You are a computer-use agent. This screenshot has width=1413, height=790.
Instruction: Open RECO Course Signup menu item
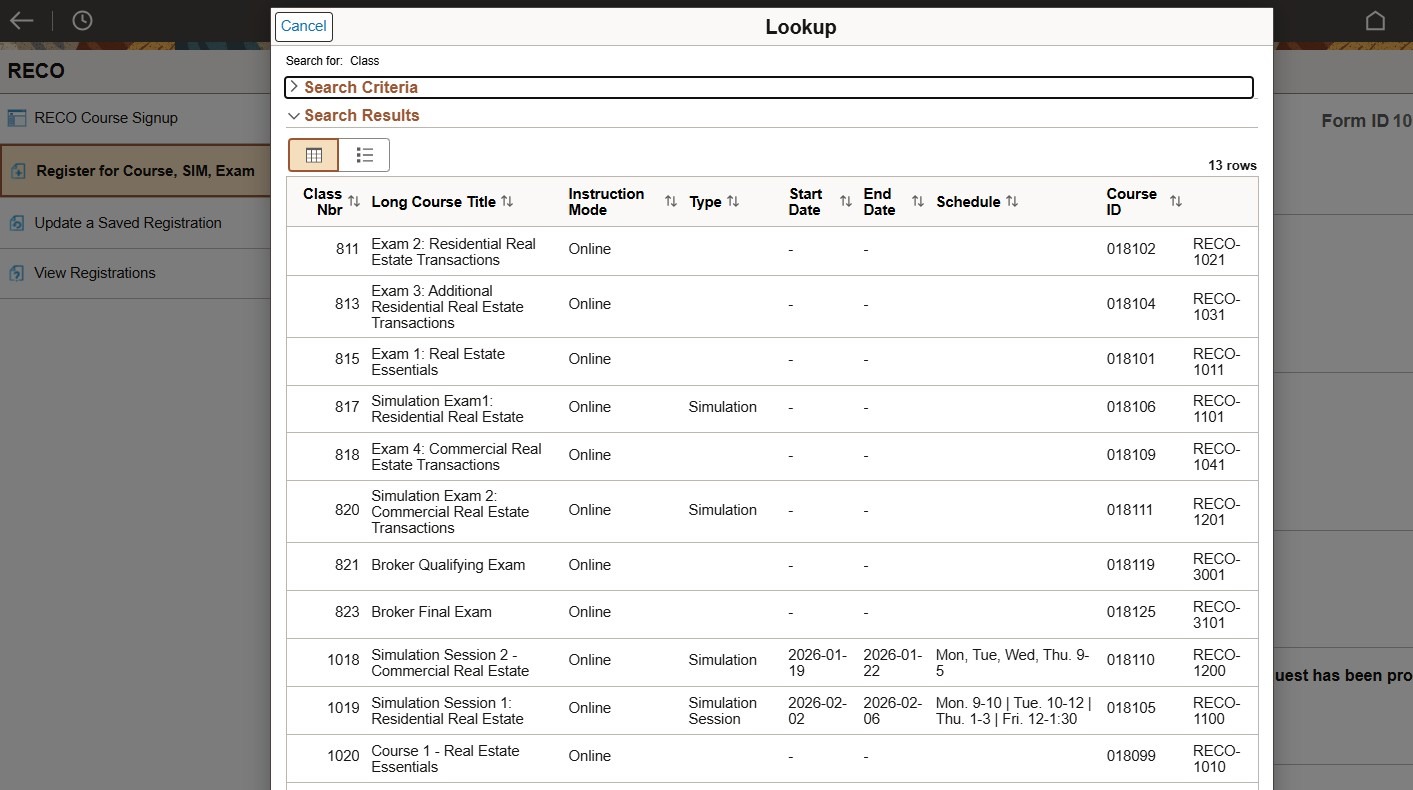[x=105, y=118]
